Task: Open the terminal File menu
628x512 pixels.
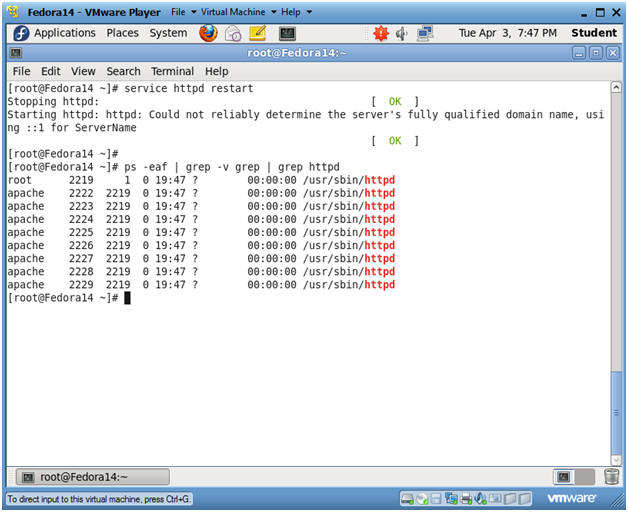Action: coord(21,71)
